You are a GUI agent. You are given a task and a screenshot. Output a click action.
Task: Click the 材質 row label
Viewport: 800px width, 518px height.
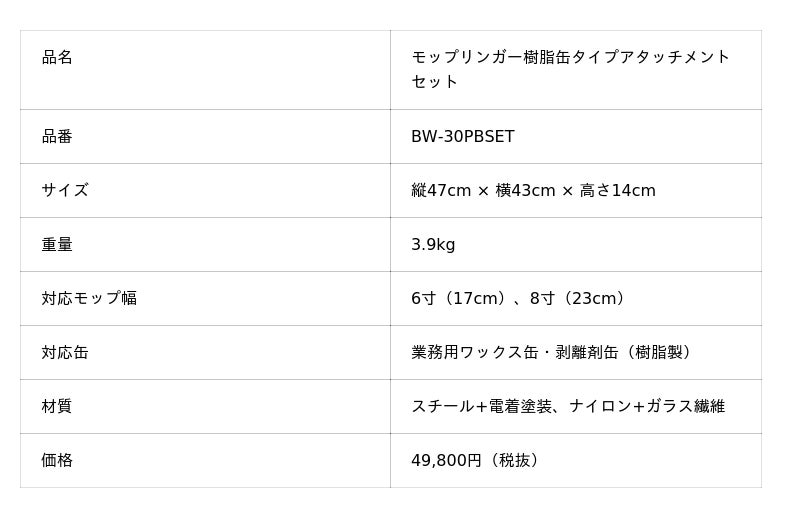(x=57, y=407)
